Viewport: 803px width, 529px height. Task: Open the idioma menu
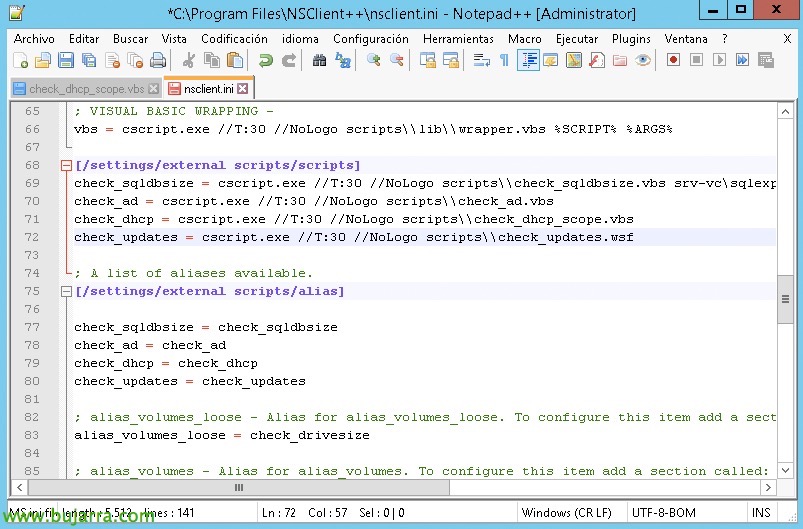300,39
